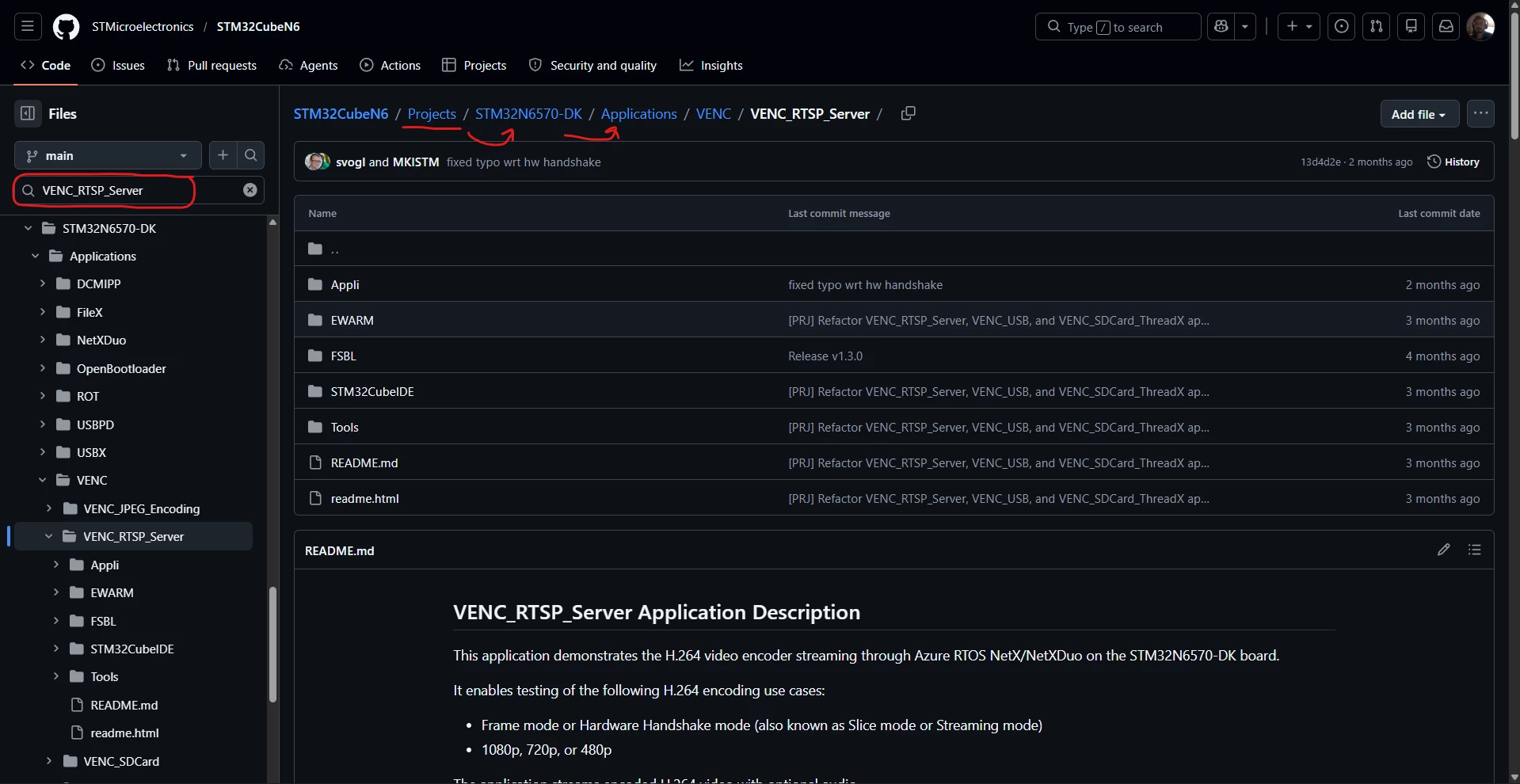Open the main branch selector dropdown
The width and height of the screenshot is (1520, 784).
(108, 156)
